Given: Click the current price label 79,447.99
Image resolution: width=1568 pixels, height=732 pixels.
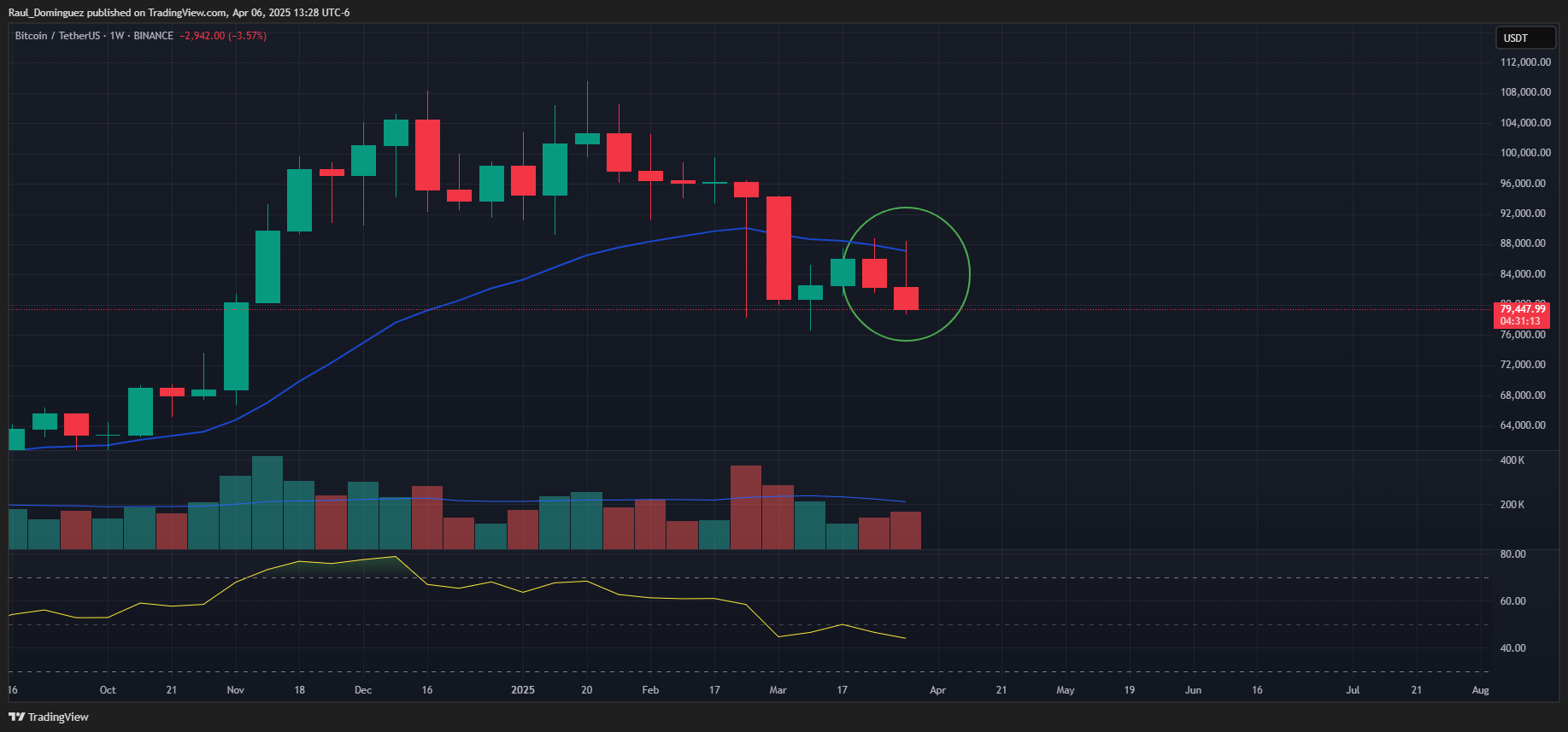Looking at the screenshot, I should 1523,309.
